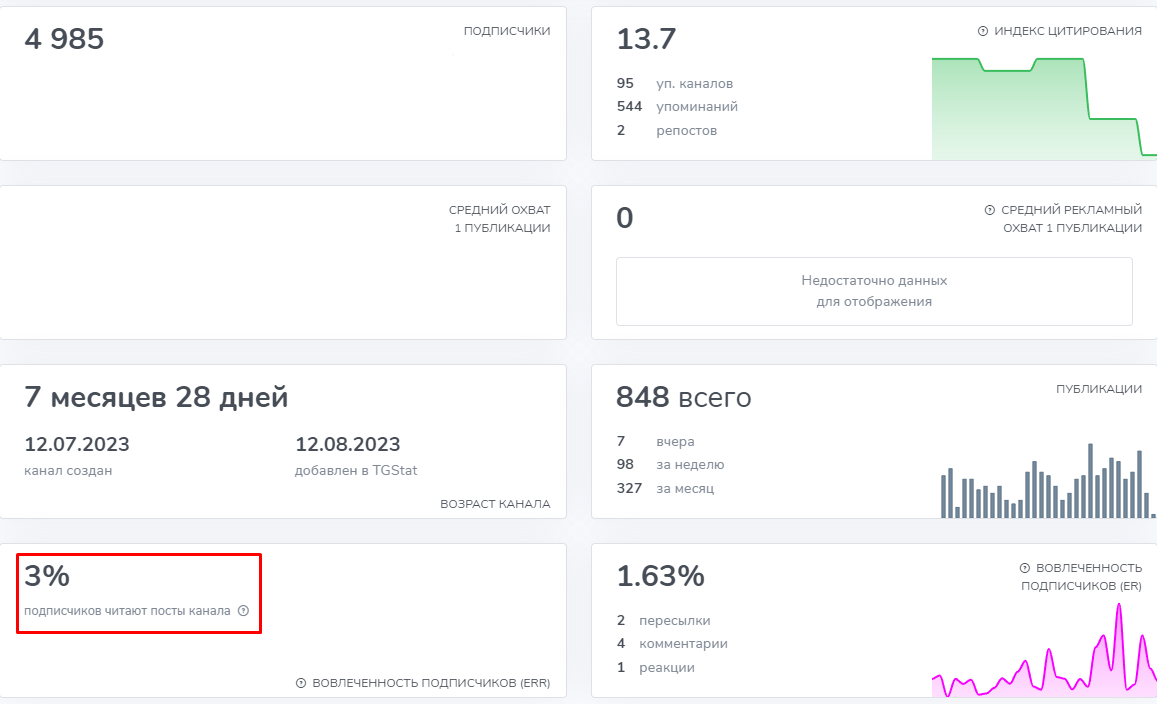Open the ВОВЛЕЧЕННОСТЬ ПОДПИСЧИКОВ (ERR) info icon

point(301,683)
